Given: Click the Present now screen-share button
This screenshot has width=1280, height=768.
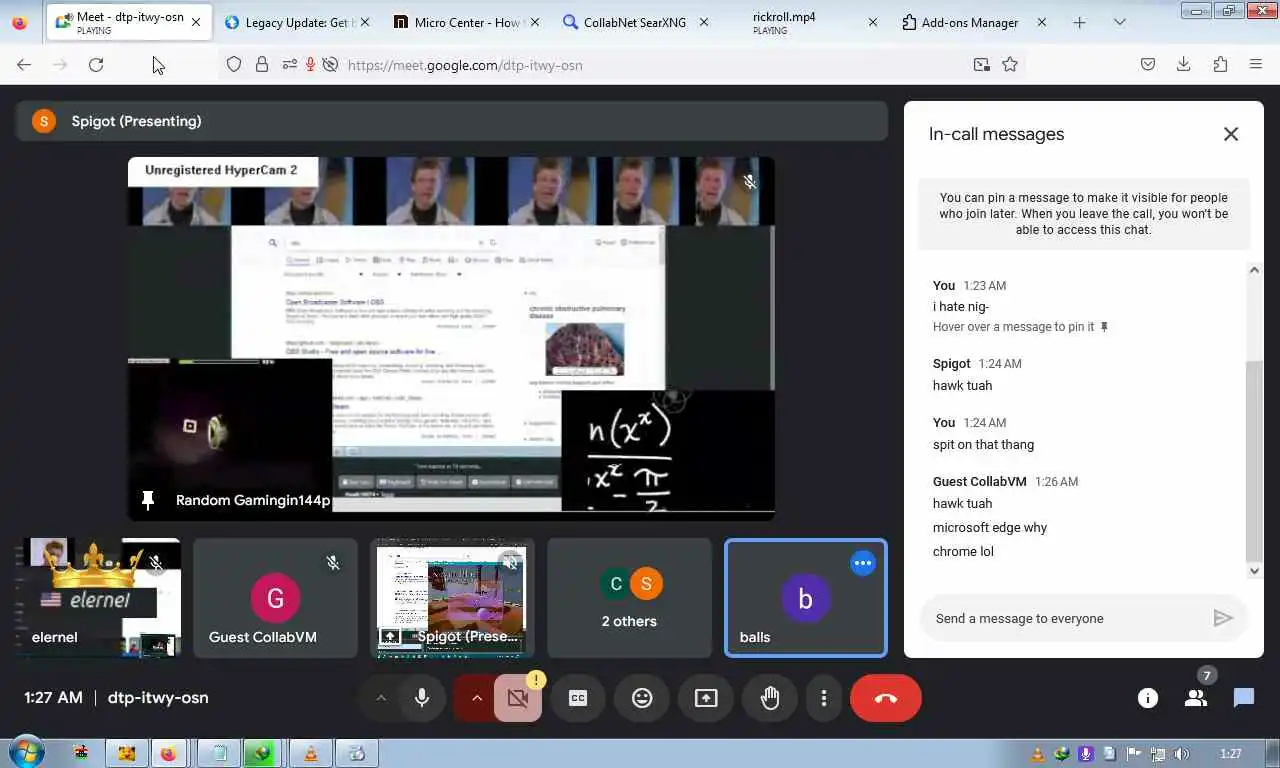Looking at the screenshot, I should [706, 698].
